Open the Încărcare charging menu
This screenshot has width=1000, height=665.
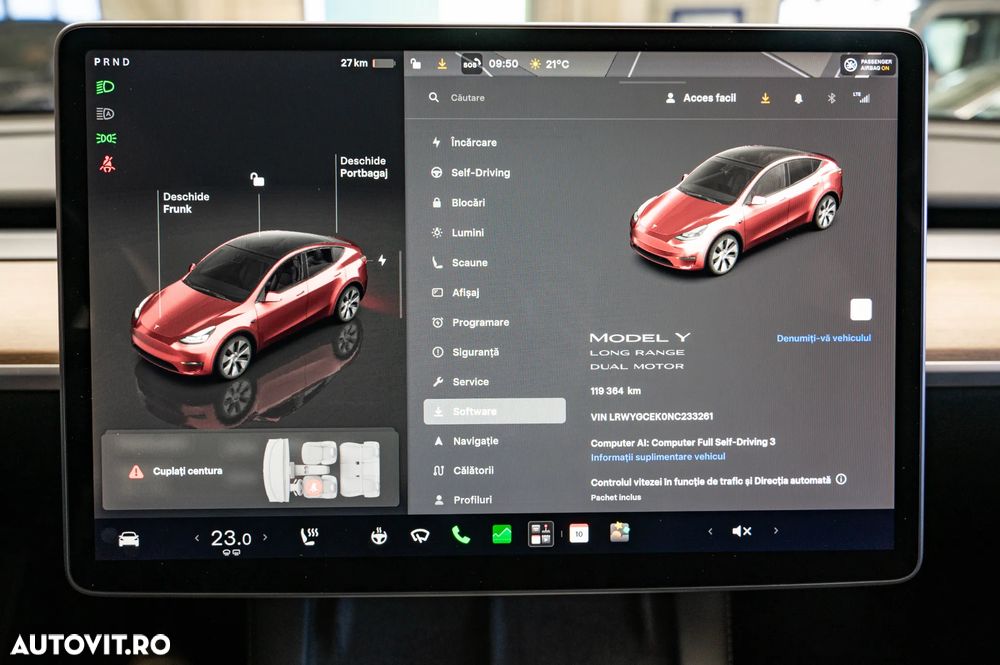coord(464,142)
